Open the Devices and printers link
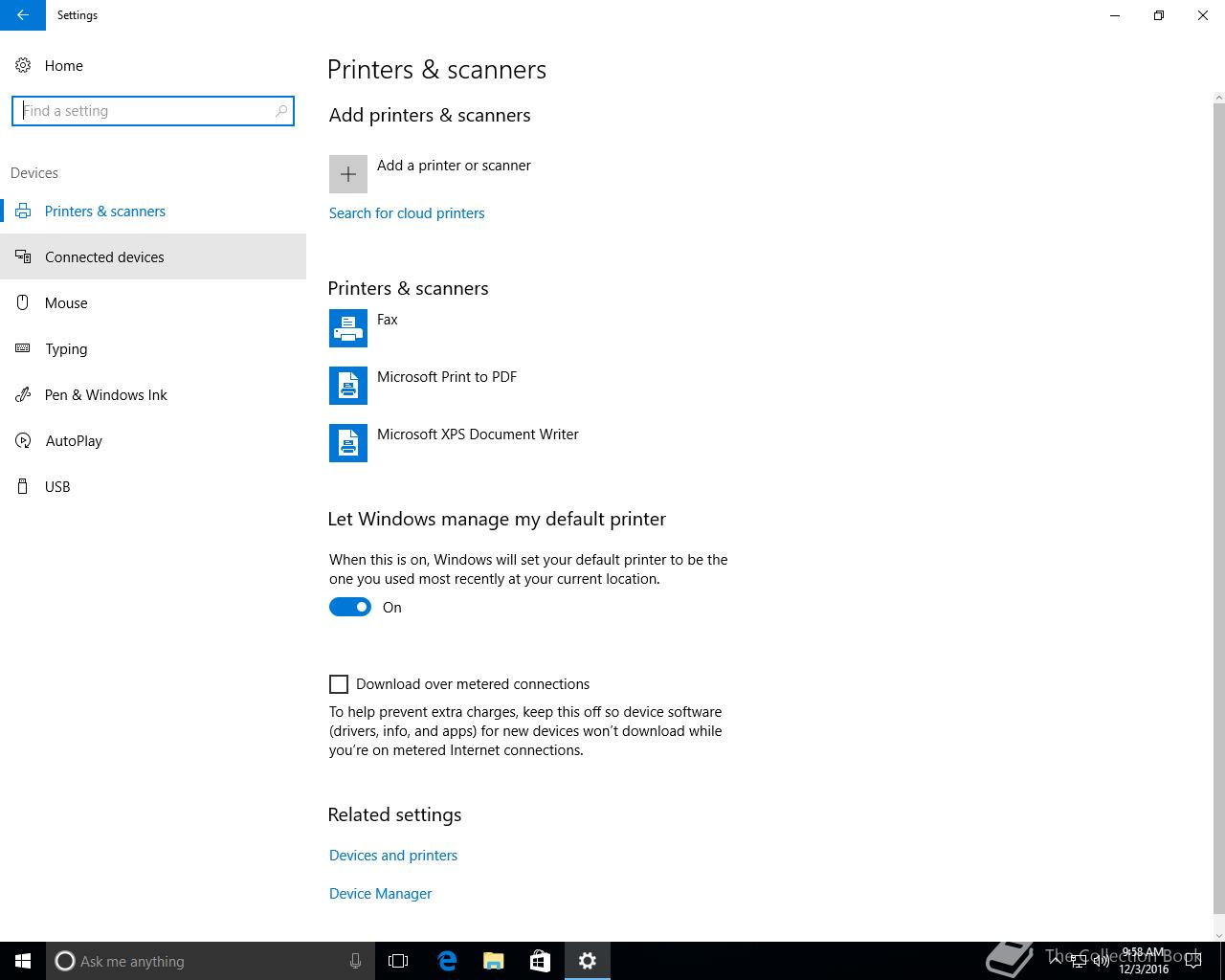 393,856
